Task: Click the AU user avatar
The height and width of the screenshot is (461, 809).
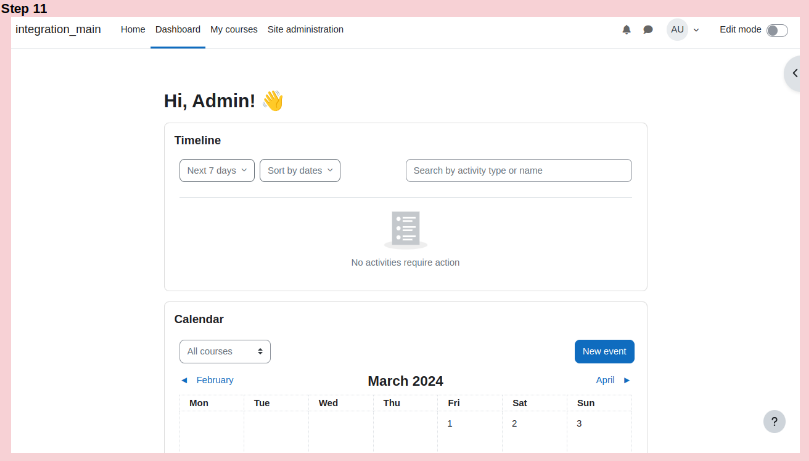Action: pos(677,30)
